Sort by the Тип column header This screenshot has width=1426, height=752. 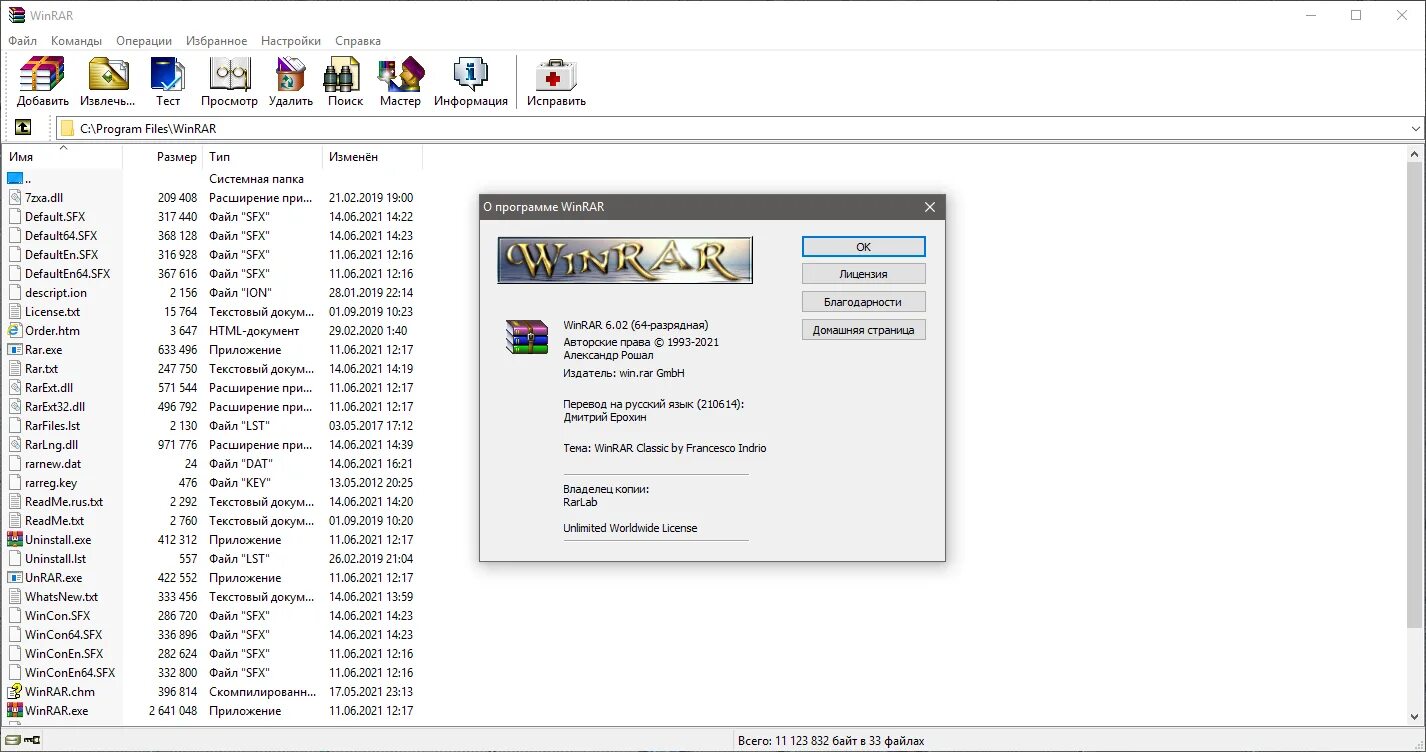[263, 157]
